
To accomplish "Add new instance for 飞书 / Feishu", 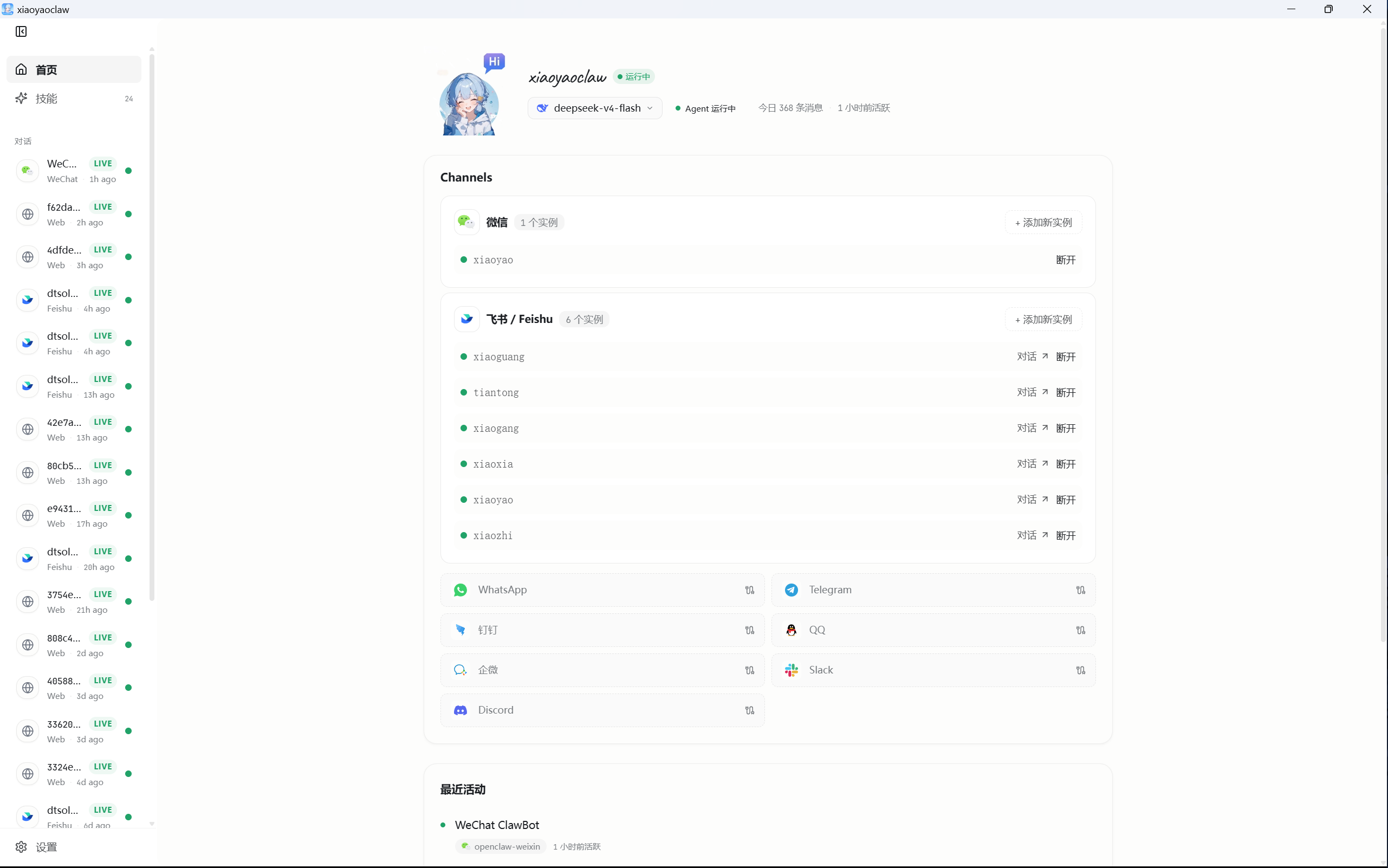I will coord(1043,319).
